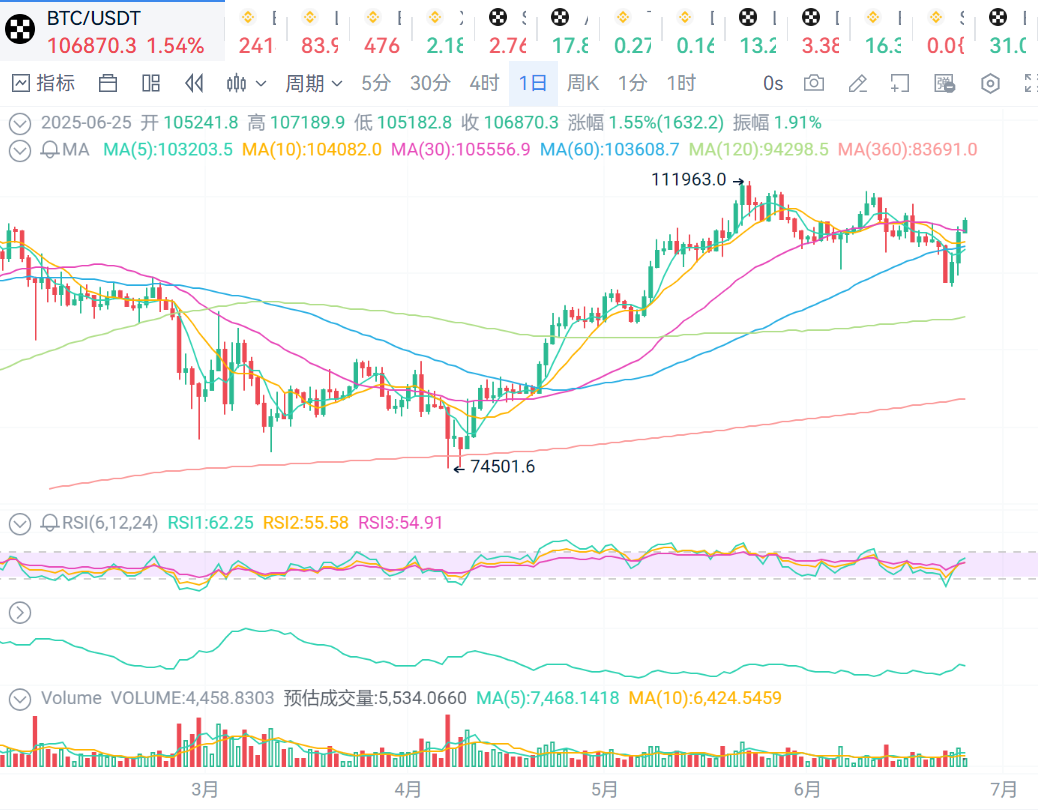This screenshot has width=1038, height=810.
Task: Expand the 周期 period dropdown
Action: coord(314,83)
